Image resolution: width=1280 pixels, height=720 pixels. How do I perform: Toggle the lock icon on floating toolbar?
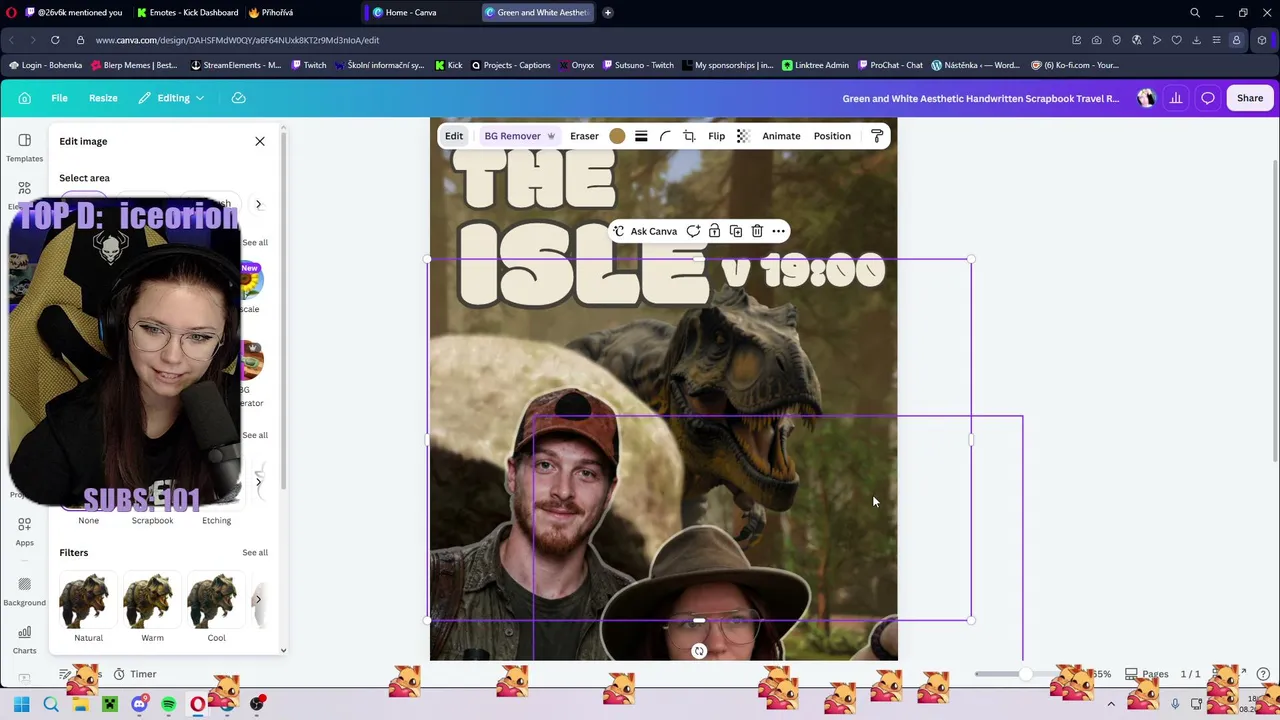(714, 231)
